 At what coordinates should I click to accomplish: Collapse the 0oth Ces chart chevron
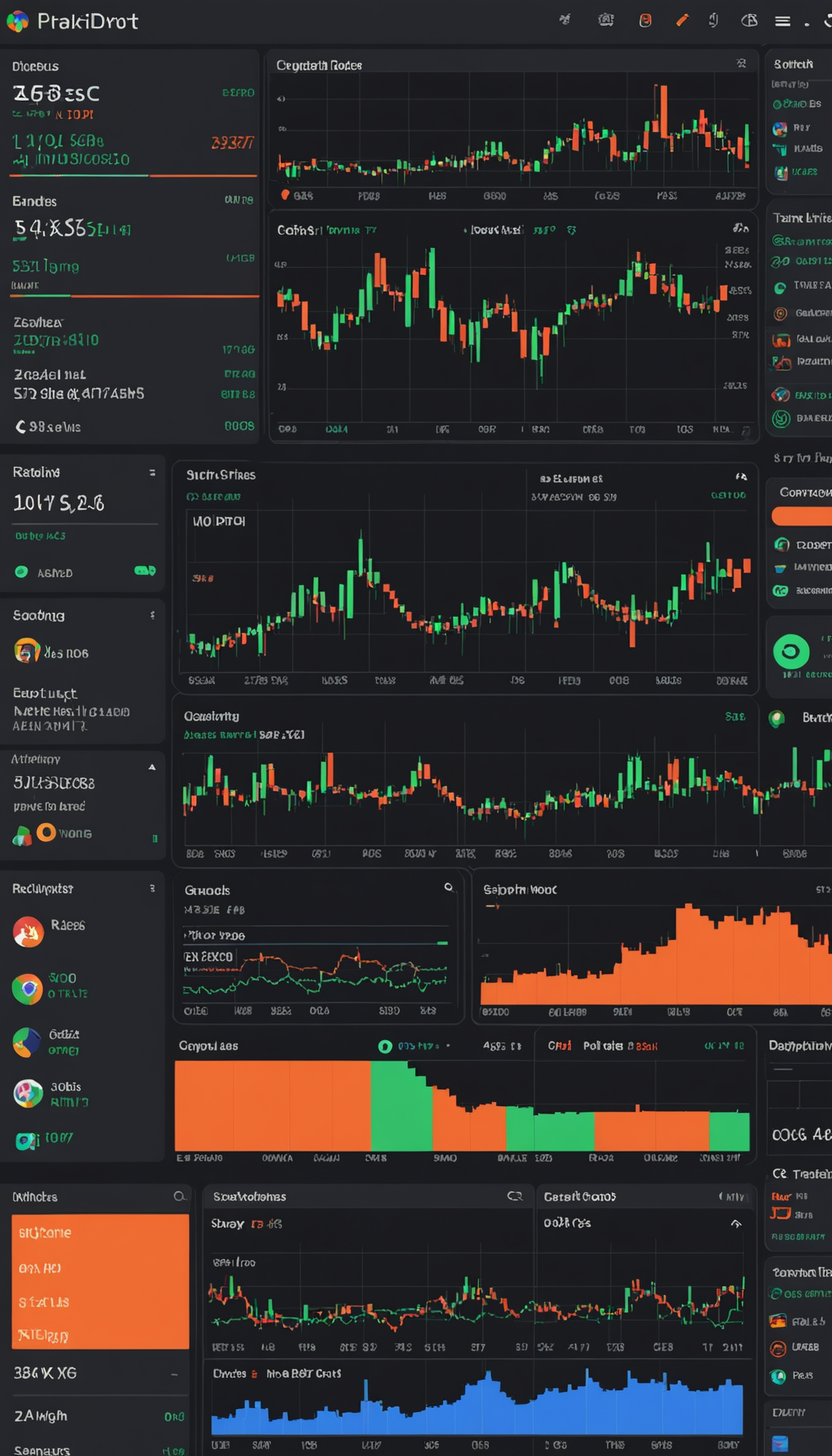735,1223
